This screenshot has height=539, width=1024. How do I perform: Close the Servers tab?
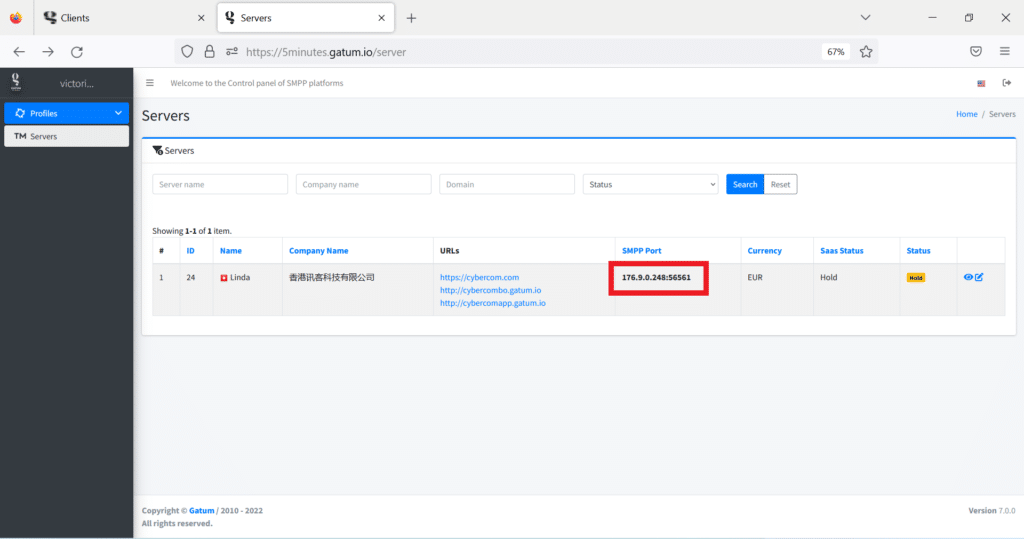[x=381, y=18]
